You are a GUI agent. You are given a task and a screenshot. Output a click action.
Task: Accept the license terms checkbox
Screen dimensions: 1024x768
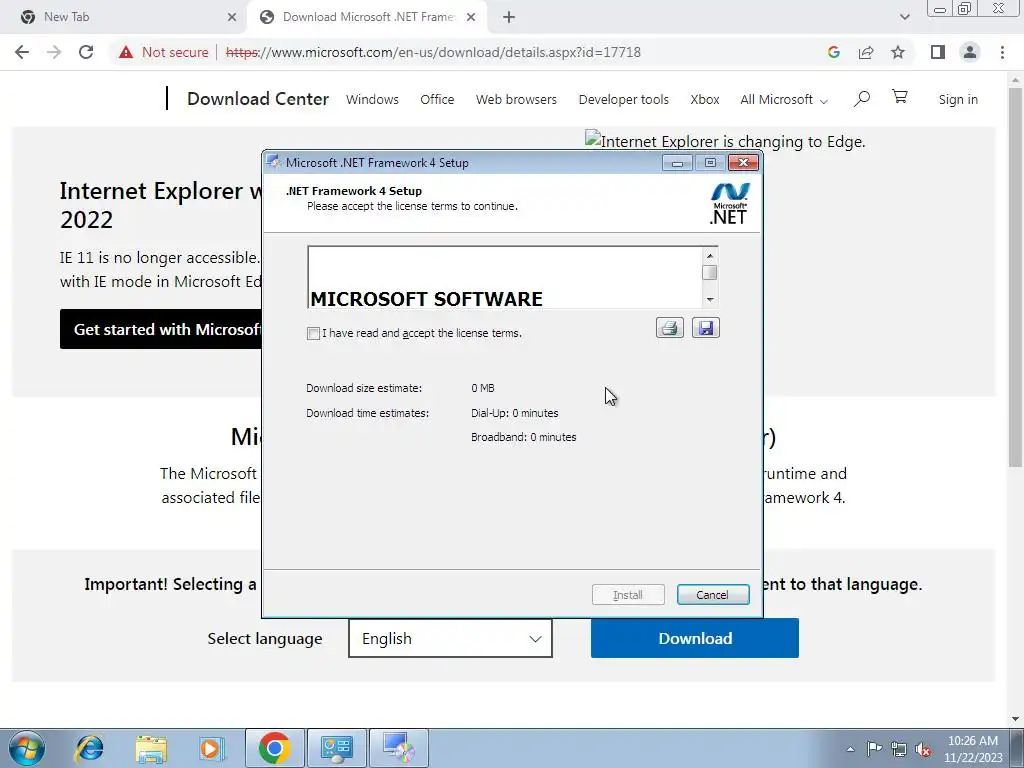[x=313, y=334]
